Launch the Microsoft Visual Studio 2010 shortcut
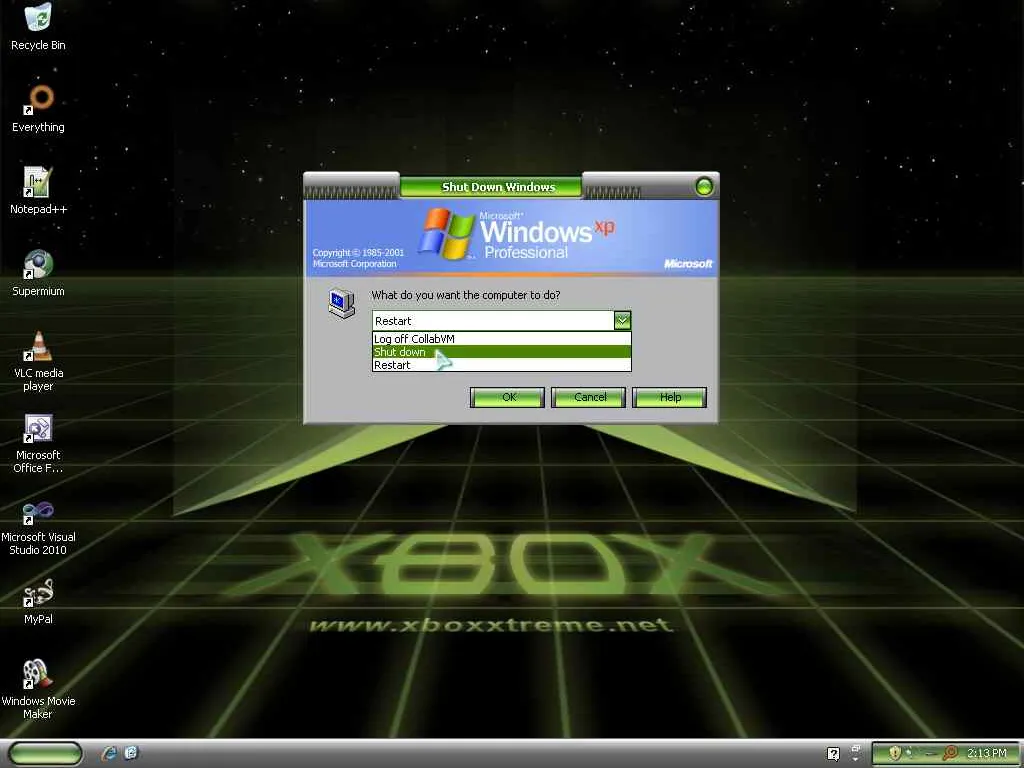1024x768 pixels. pyautogui.click(x=38, y=526)
